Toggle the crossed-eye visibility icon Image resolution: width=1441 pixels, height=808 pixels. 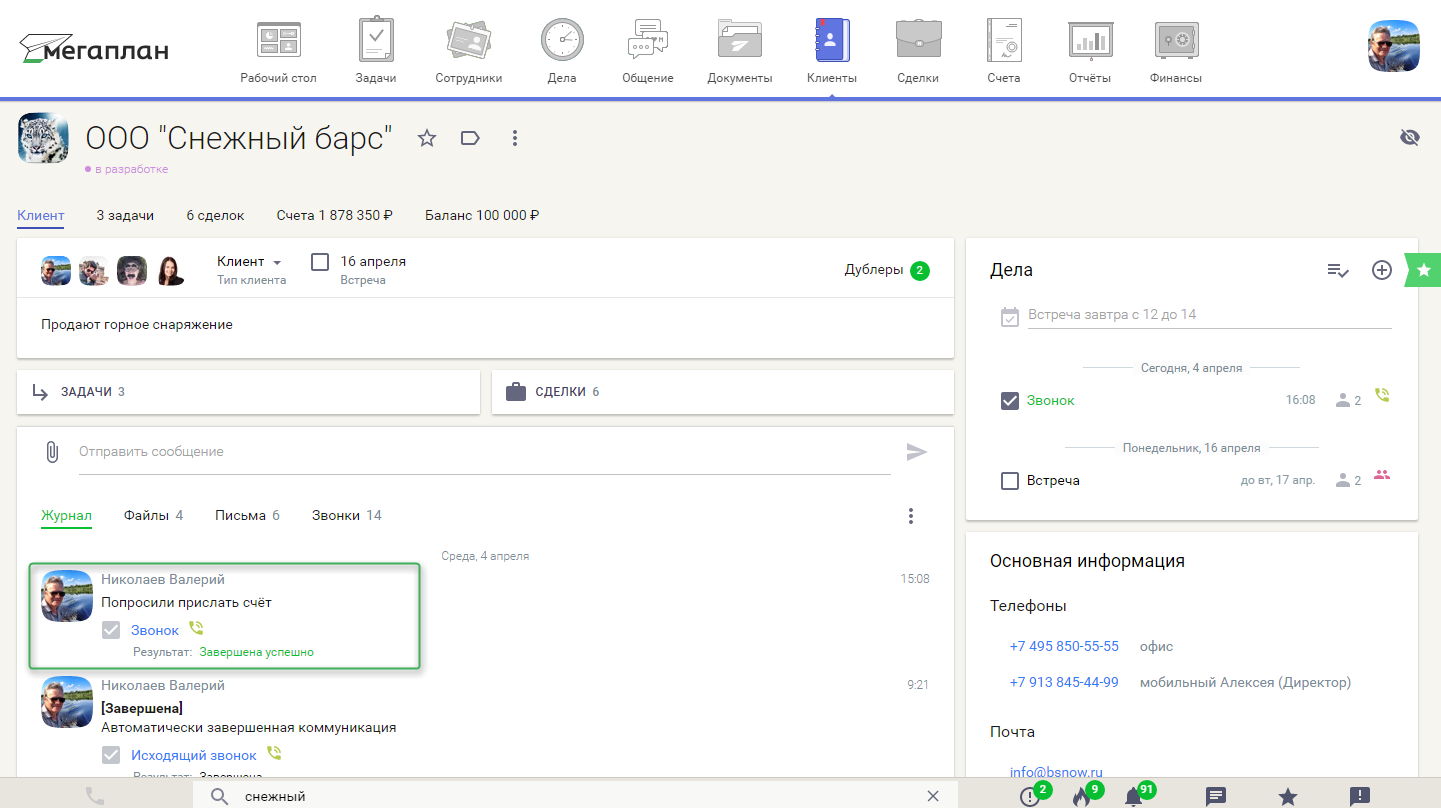[x=1410, y=138]
